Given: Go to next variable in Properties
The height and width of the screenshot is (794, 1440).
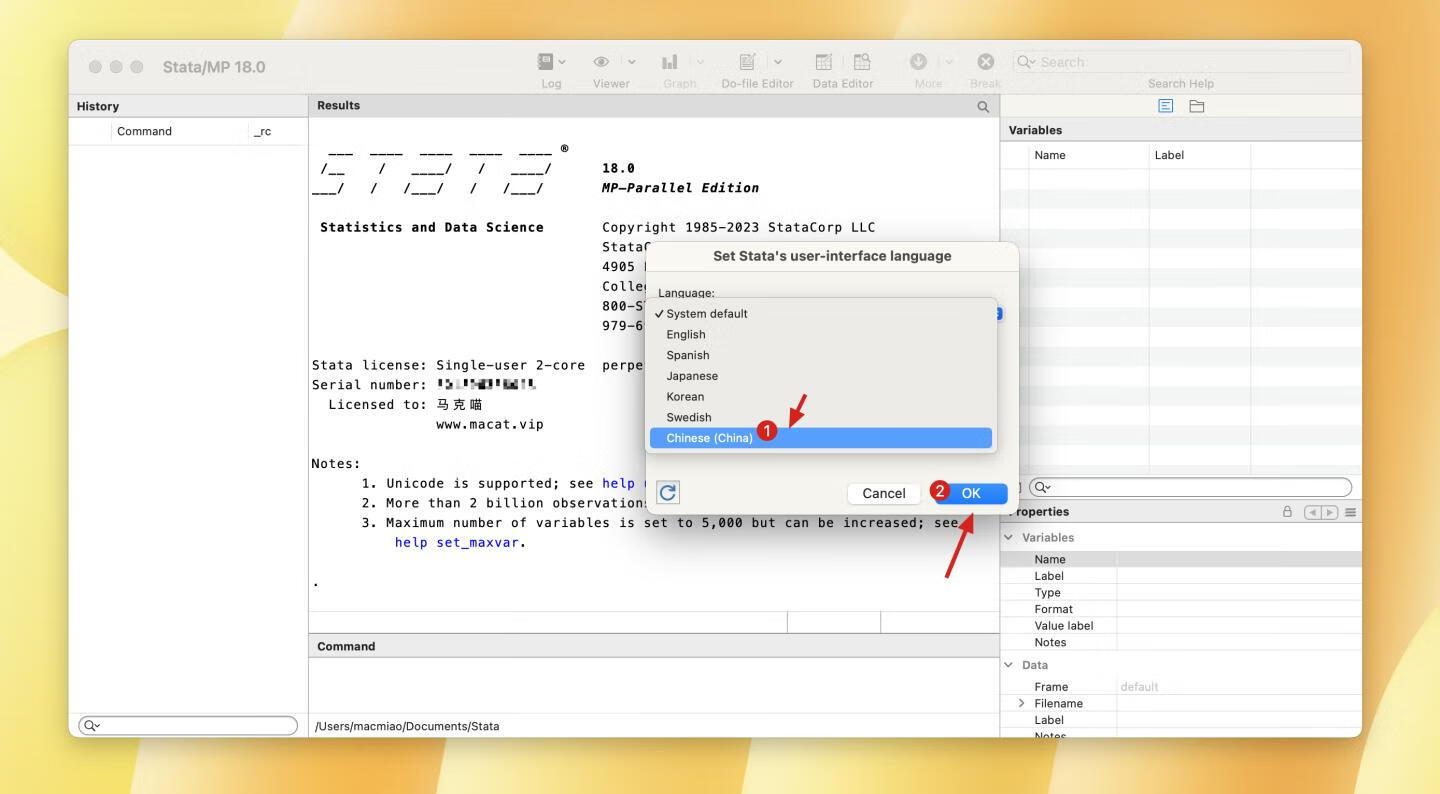Looking at the screenshot, I should point(1329,512).
